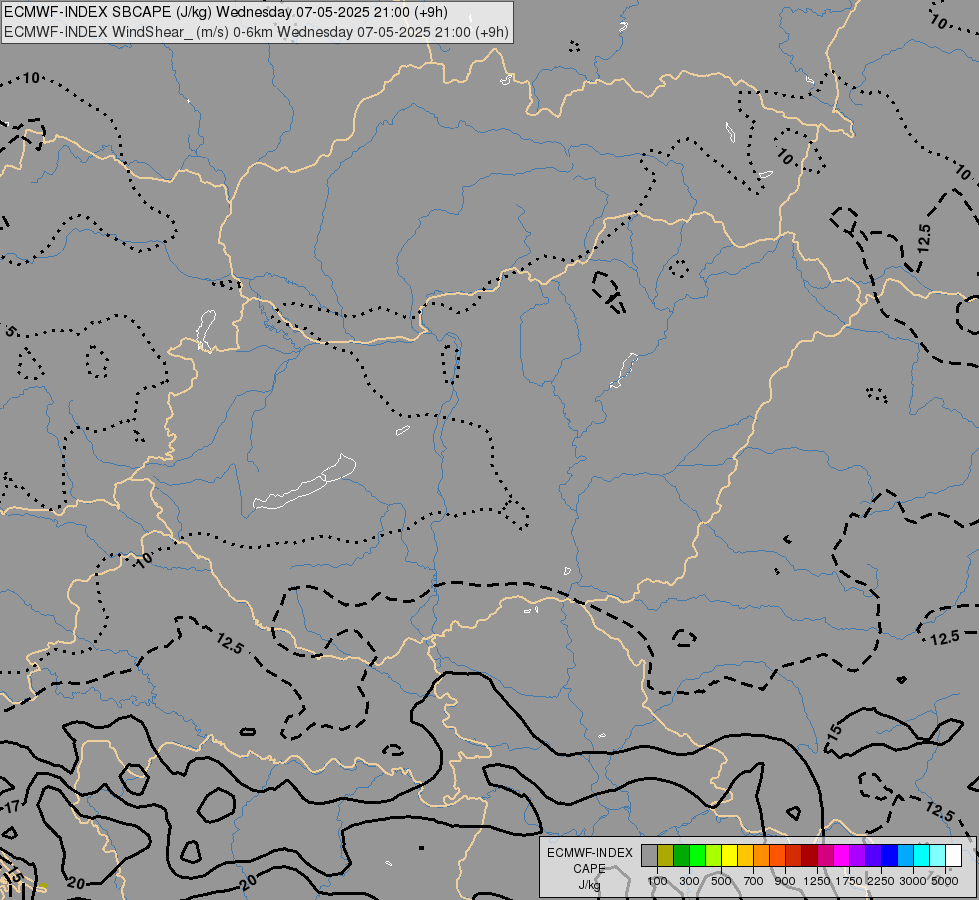Pick the amber gold legend swatch

pyautogui.click(x=745, y=856)
